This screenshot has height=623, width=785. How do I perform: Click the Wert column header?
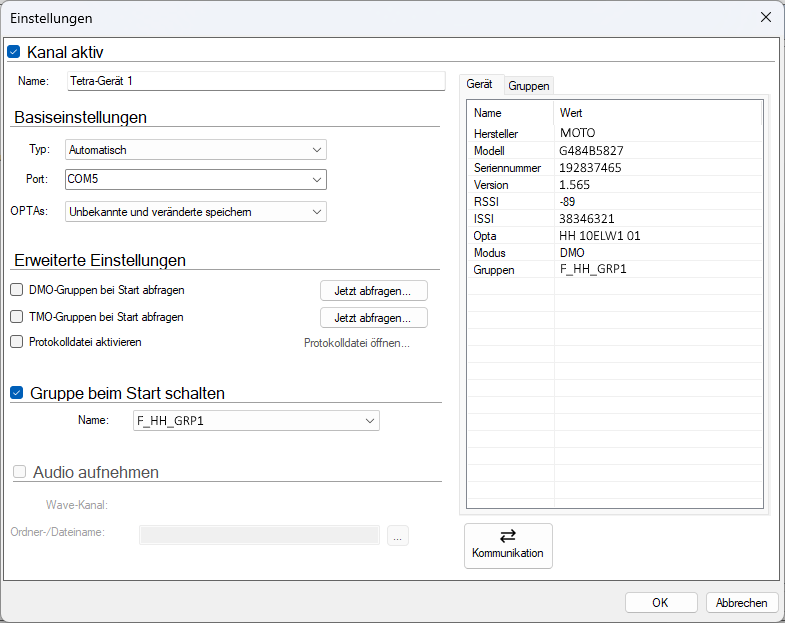click(x=658, y=113)
